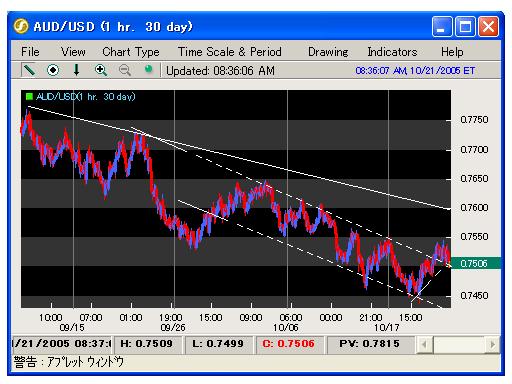Click the scrollbar right arrow
Image resolution: width=512 pixels, height=384 pixels.
[492, 344]
